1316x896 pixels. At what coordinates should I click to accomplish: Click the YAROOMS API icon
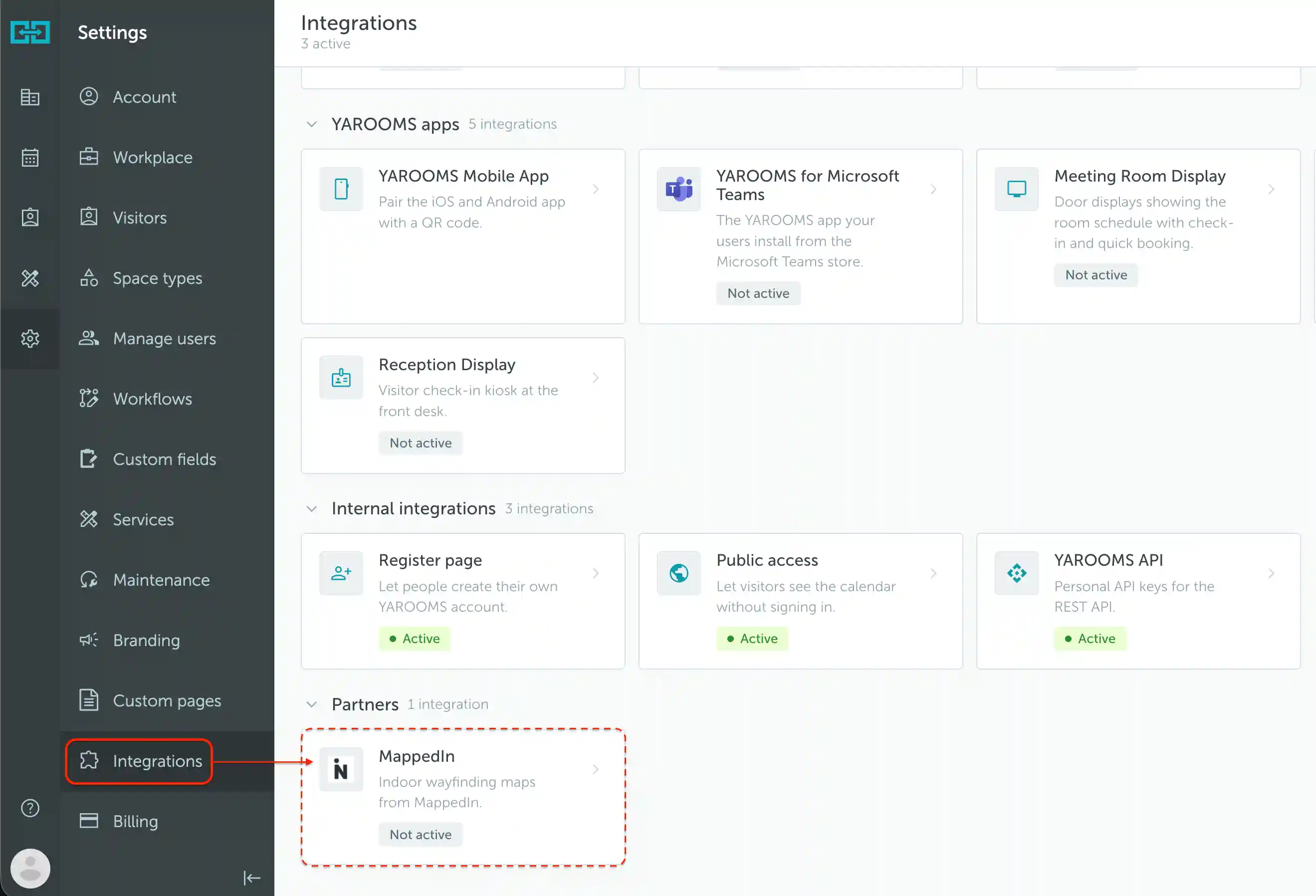pyautogui.click(x=1017, y=573)
